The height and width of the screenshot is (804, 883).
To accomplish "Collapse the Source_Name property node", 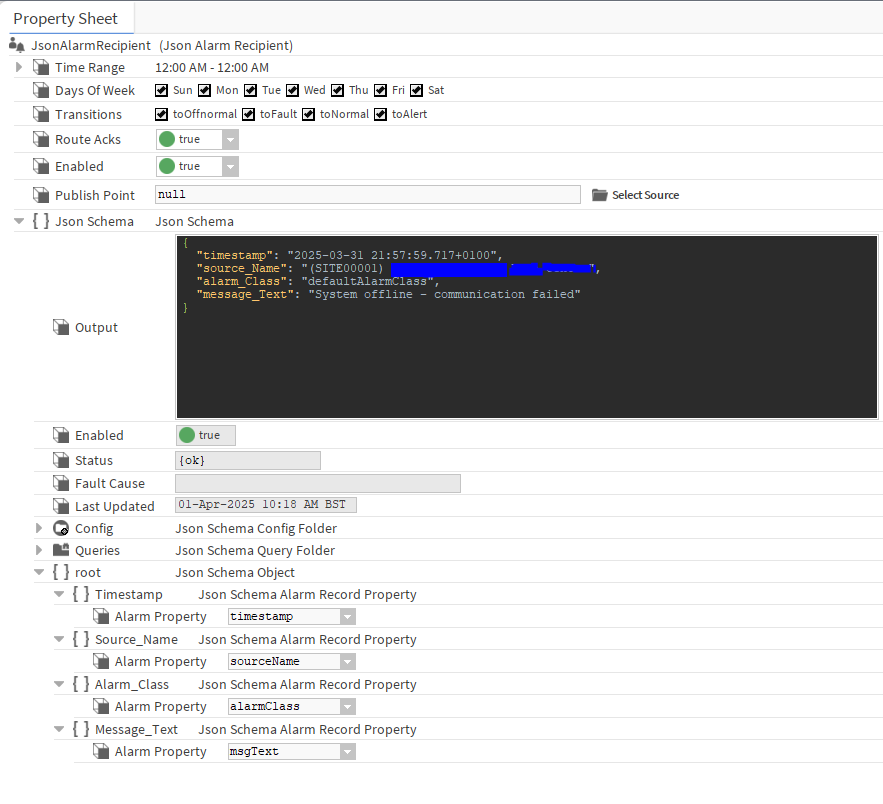I will 59,639.
